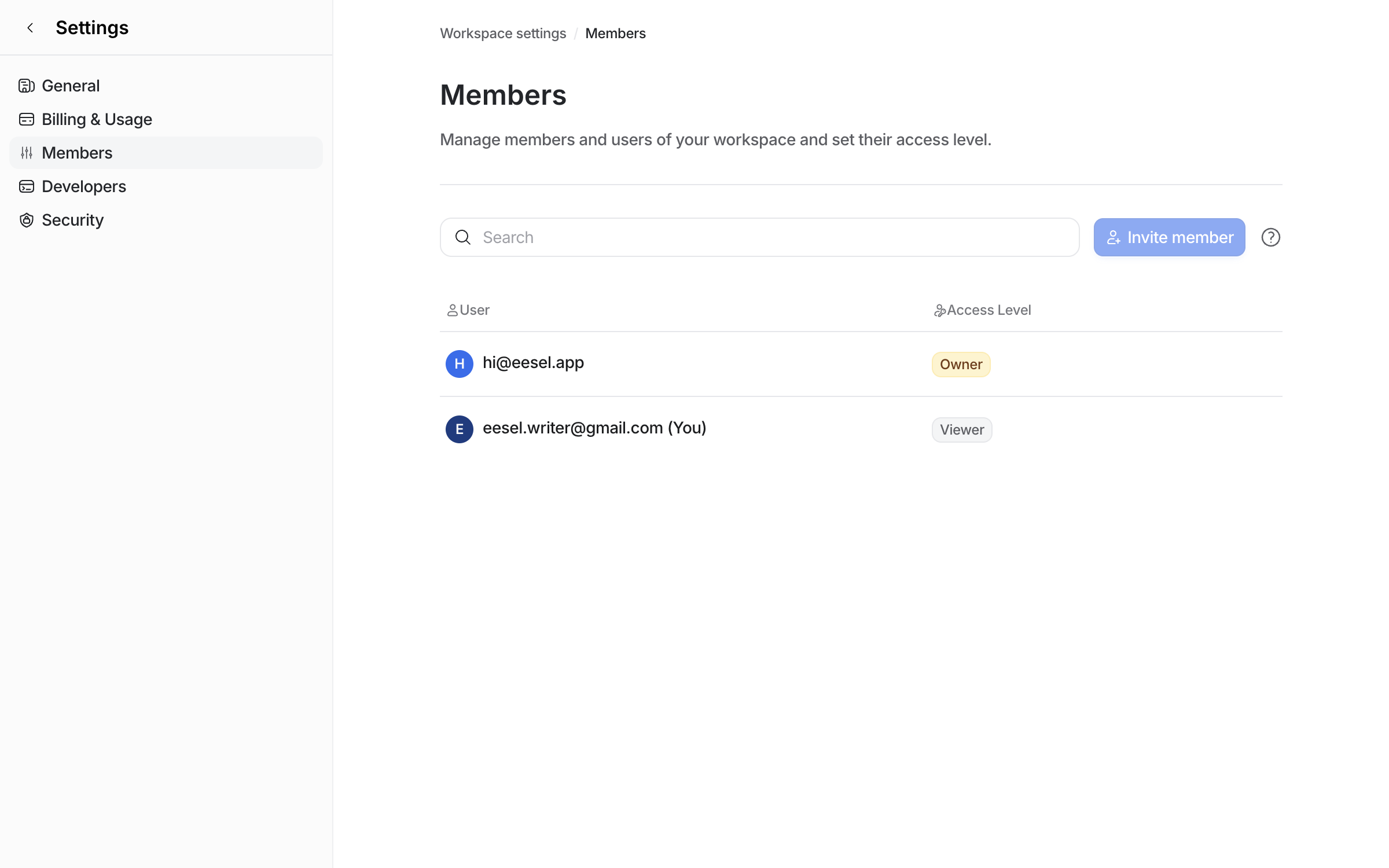Click the H avatar for hi@eesel.app
Viewport: 1389px width, 868px height.
[460, 364]
